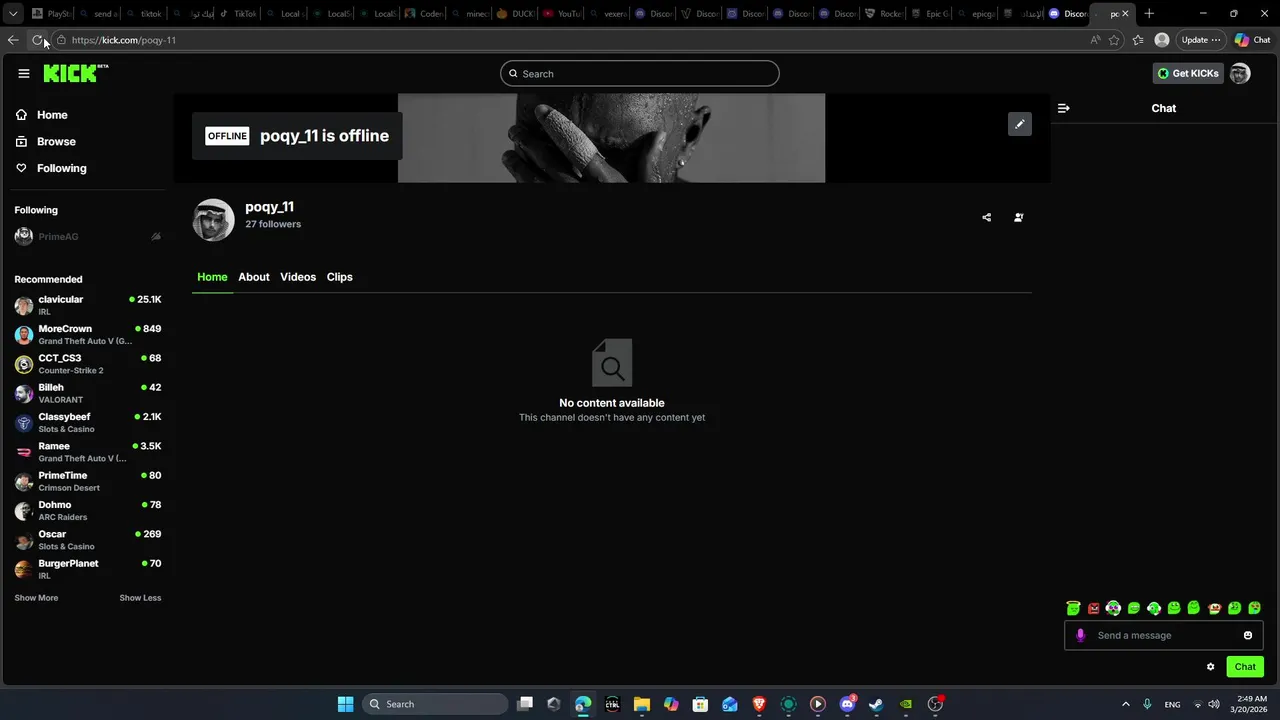Expand the list with Show More
The image size is (1280, 720).
pyautogui.click(x=36, y=598)
